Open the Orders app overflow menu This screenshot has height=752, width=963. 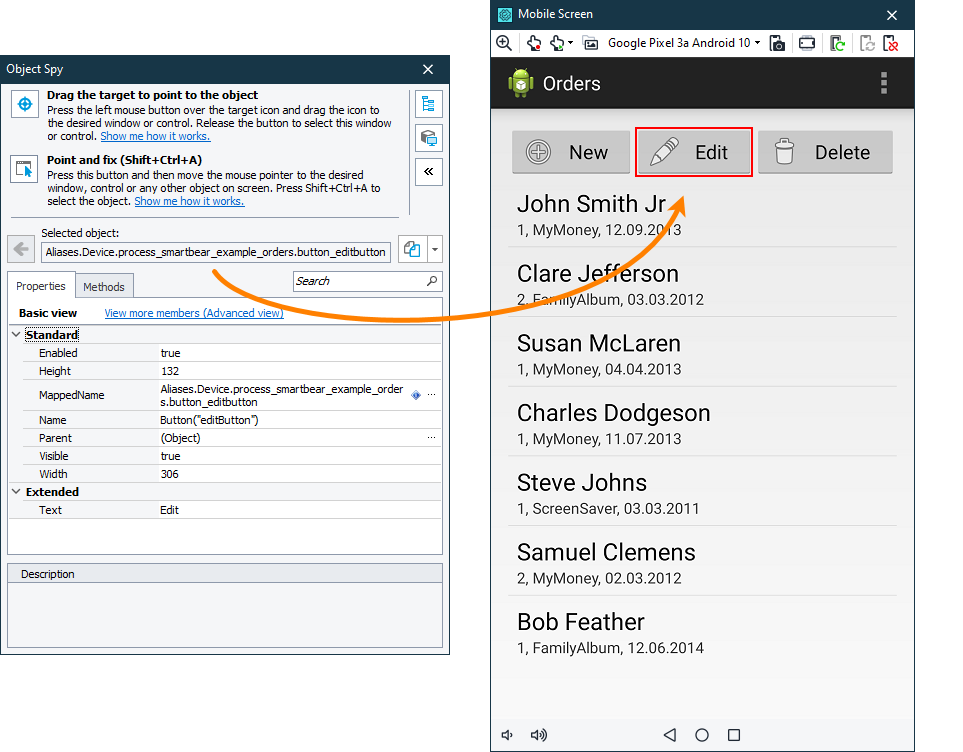click(x=884, y=83)
